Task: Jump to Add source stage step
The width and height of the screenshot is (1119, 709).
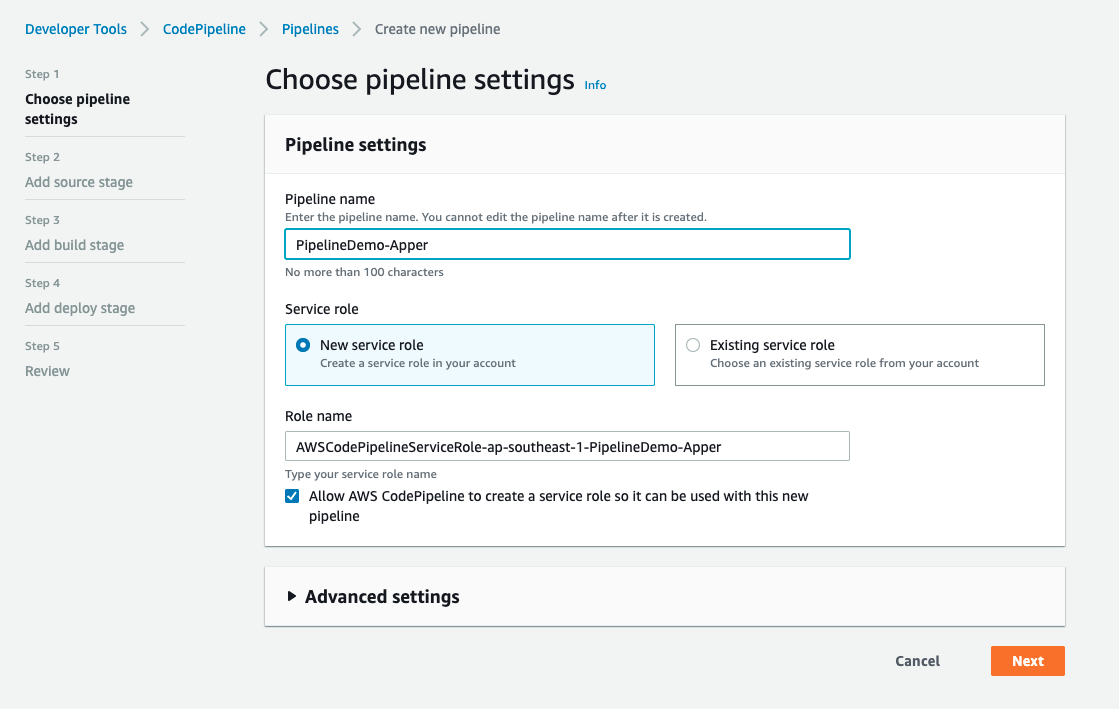Action: [x=79, y=182]
